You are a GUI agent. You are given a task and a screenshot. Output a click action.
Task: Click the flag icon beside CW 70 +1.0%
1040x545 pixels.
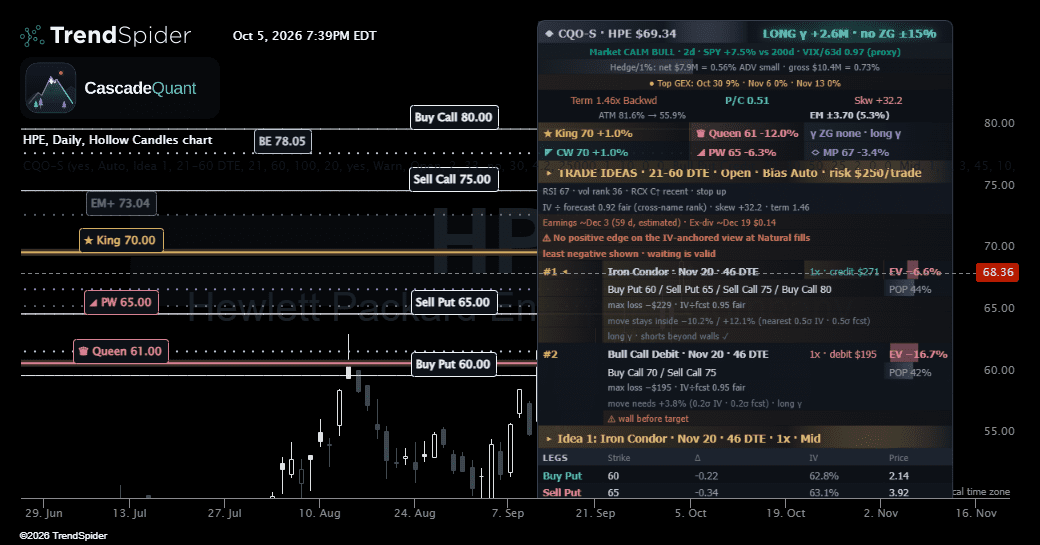548,152
